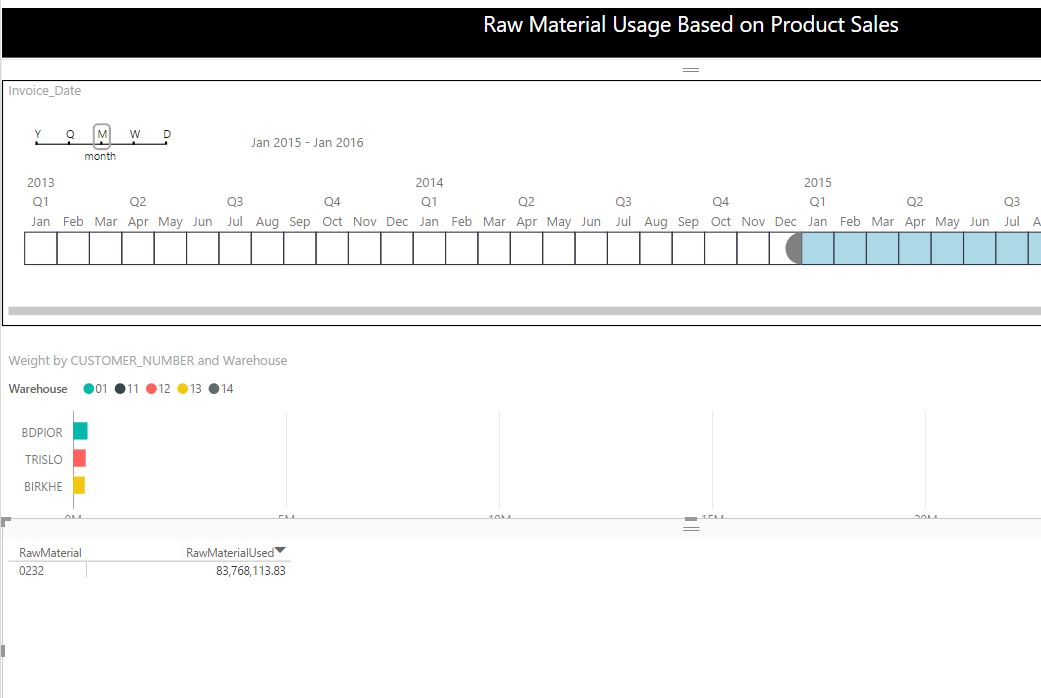Click the horizontal scrollbar of the timeline slicer
The width and height of the screenshot is (1041, 698).
point(524,311)
